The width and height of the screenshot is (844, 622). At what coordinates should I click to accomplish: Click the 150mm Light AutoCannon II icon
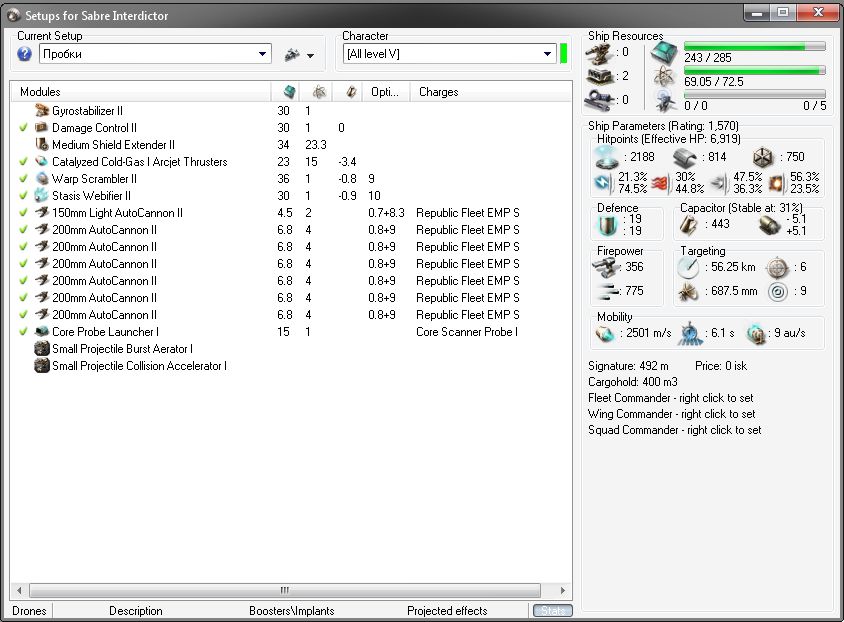tap(41, 213)
